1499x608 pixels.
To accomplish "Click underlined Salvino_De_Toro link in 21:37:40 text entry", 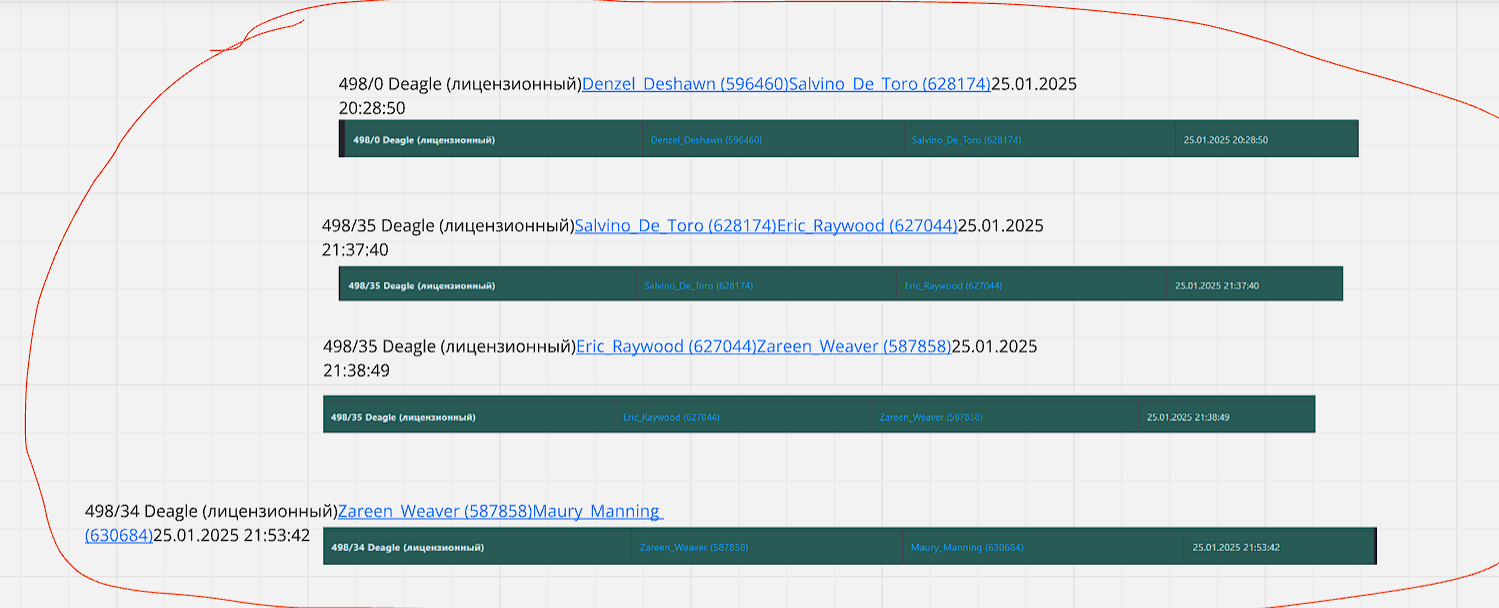I will click(675, 226).
